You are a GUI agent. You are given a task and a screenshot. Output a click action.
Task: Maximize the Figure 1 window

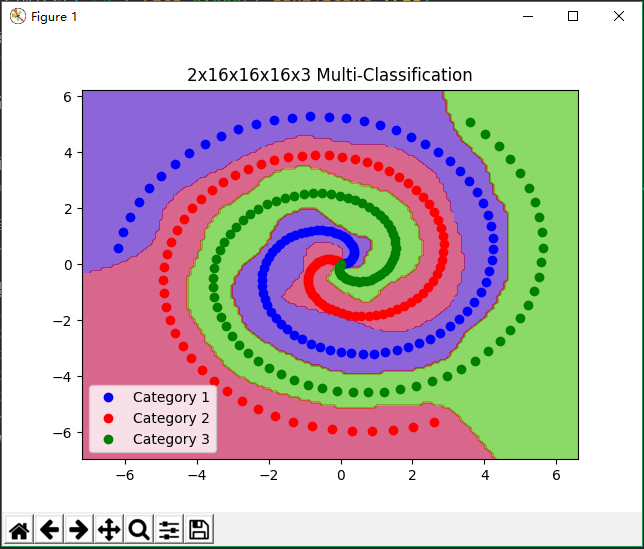pos(573,16)
